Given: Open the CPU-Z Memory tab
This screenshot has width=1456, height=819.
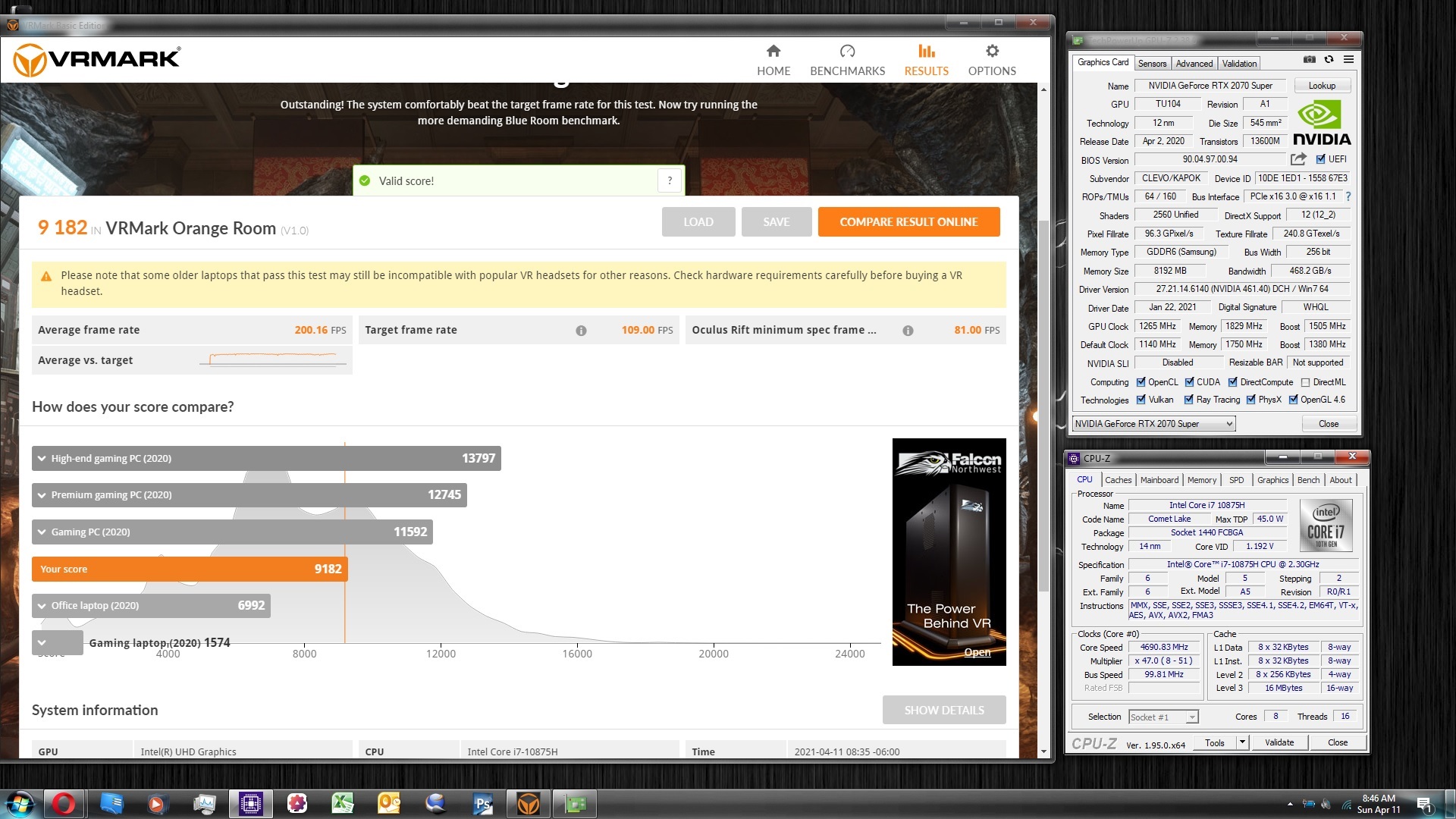Looking at the screenshot, I should (x=1201, y=480).
